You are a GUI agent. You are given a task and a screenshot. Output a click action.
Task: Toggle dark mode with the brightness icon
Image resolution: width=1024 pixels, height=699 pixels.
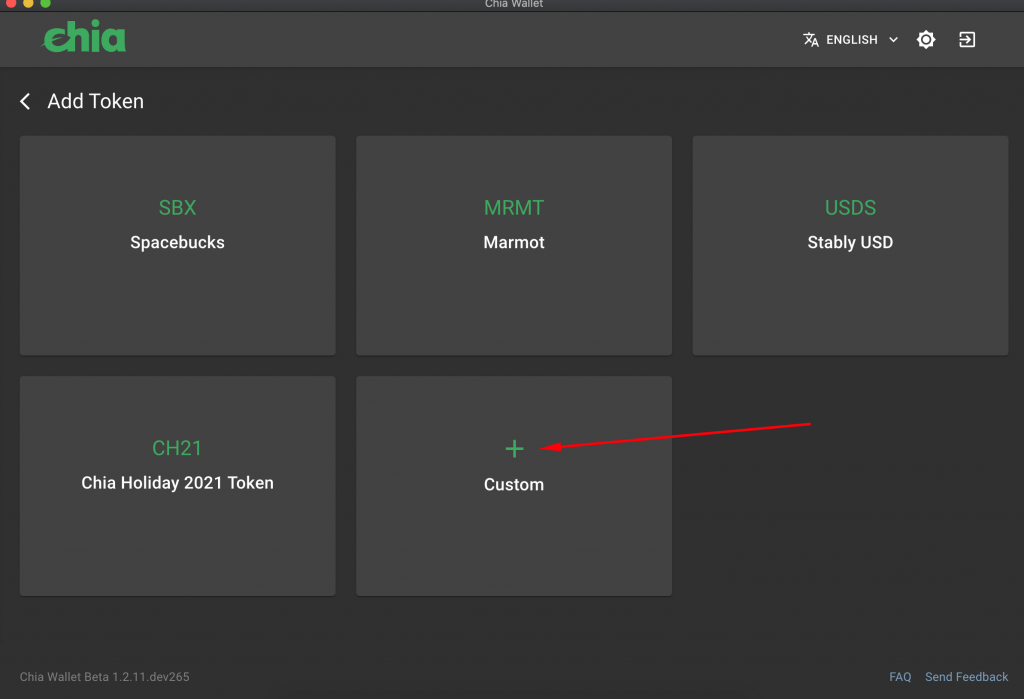925,40
